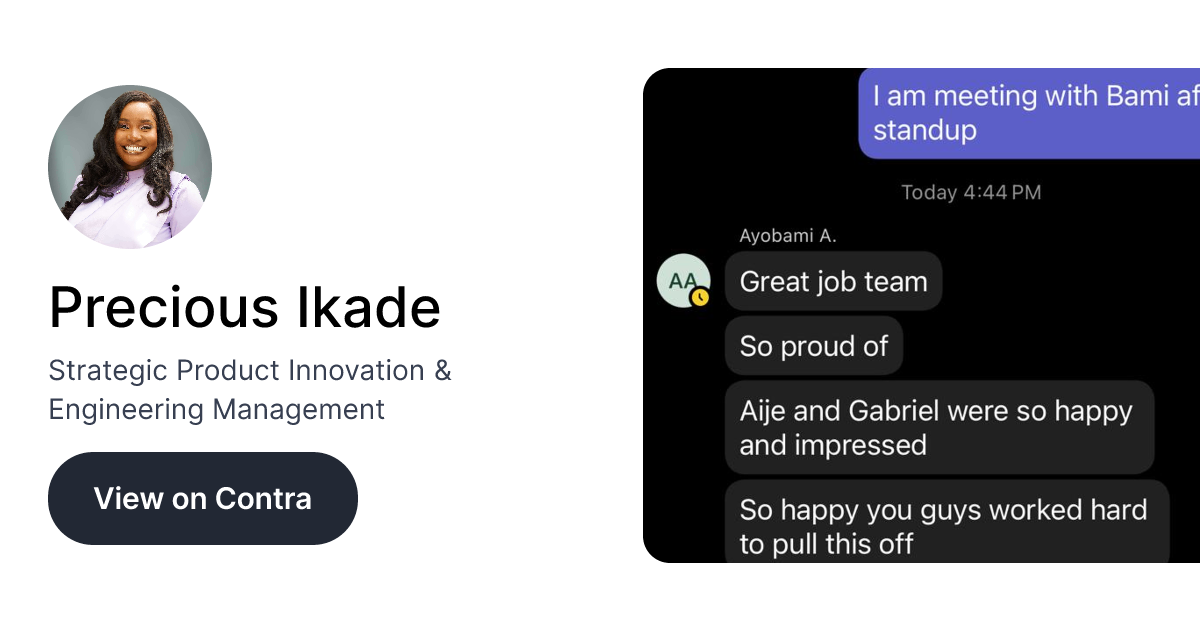Click the Strategic Product Innovation subtitle
This screenshot has height=630, width=1200.
(x=250, y=370)
